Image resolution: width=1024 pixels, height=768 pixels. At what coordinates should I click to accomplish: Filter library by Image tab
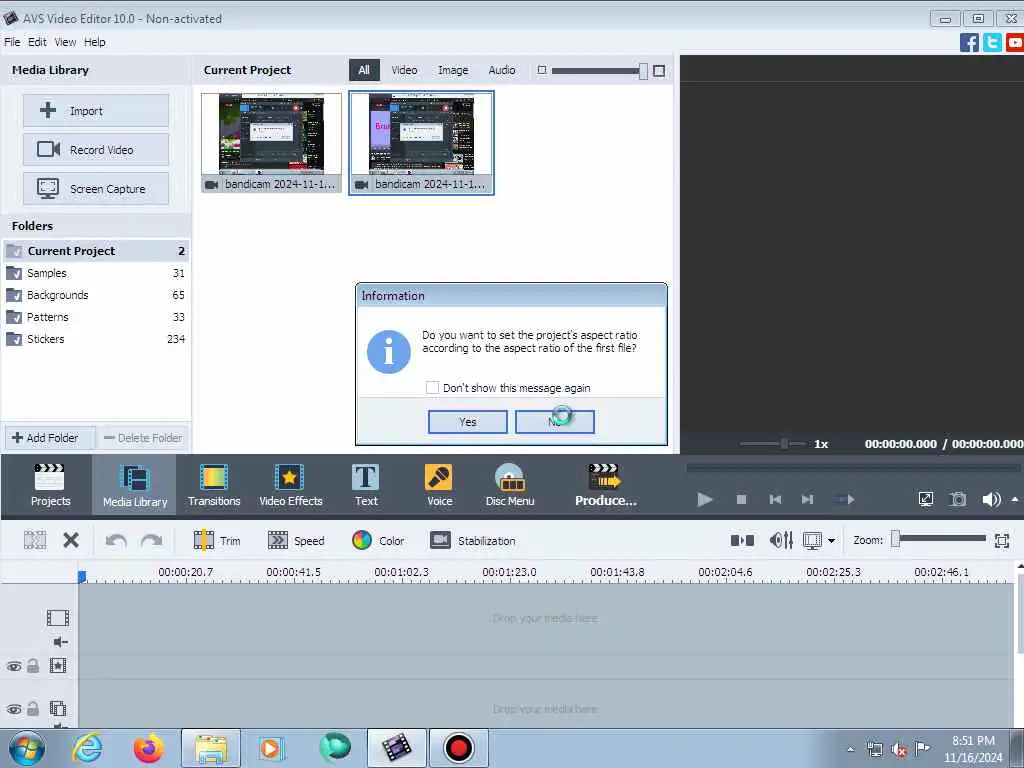[453, 70]
